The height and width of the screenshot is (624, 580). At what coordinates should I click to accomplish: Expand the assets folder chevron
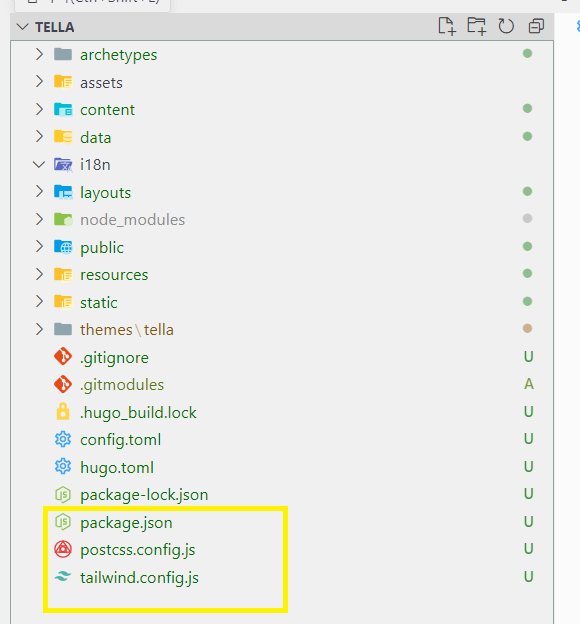(x=39, y=82)
